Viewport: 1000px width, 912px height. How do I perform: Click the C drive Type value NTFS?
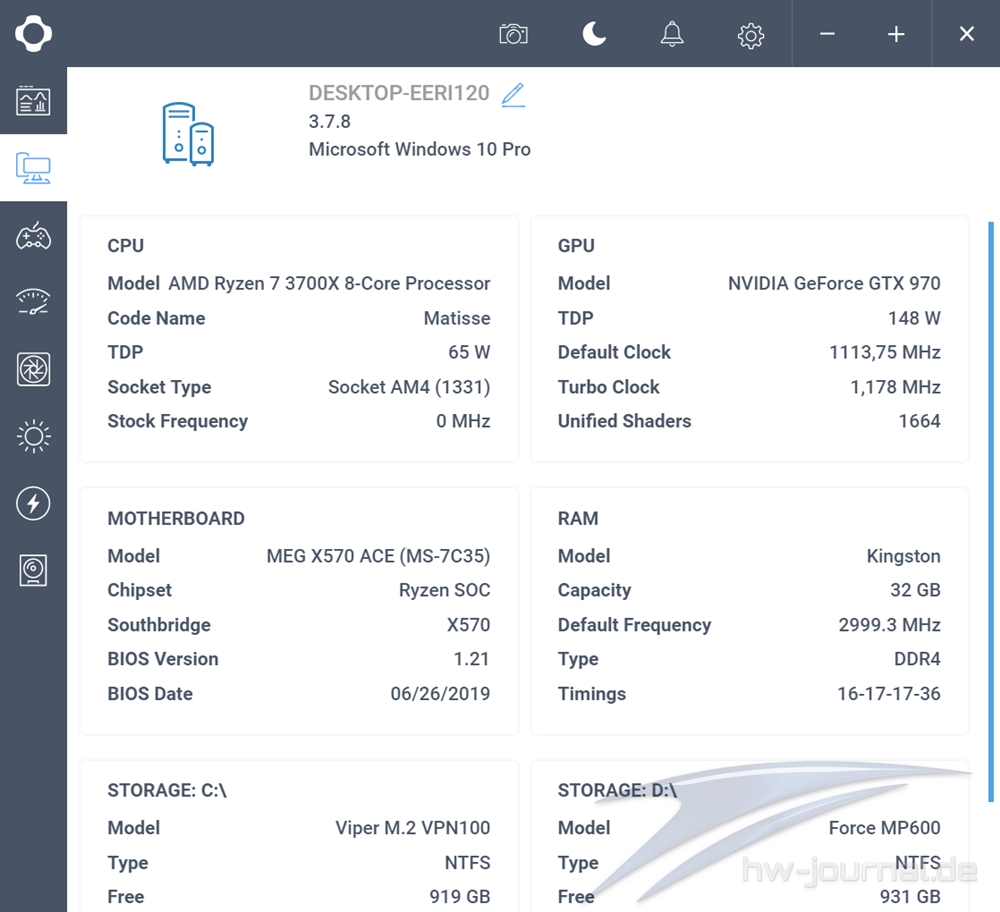(467, 863)
